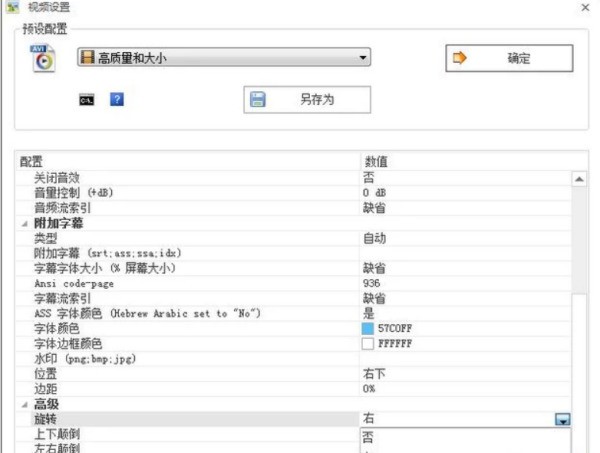The width and height of the screenshot is (600, 453).
Task: Click the scrollbar up arrow
Action: coord(579,179)
